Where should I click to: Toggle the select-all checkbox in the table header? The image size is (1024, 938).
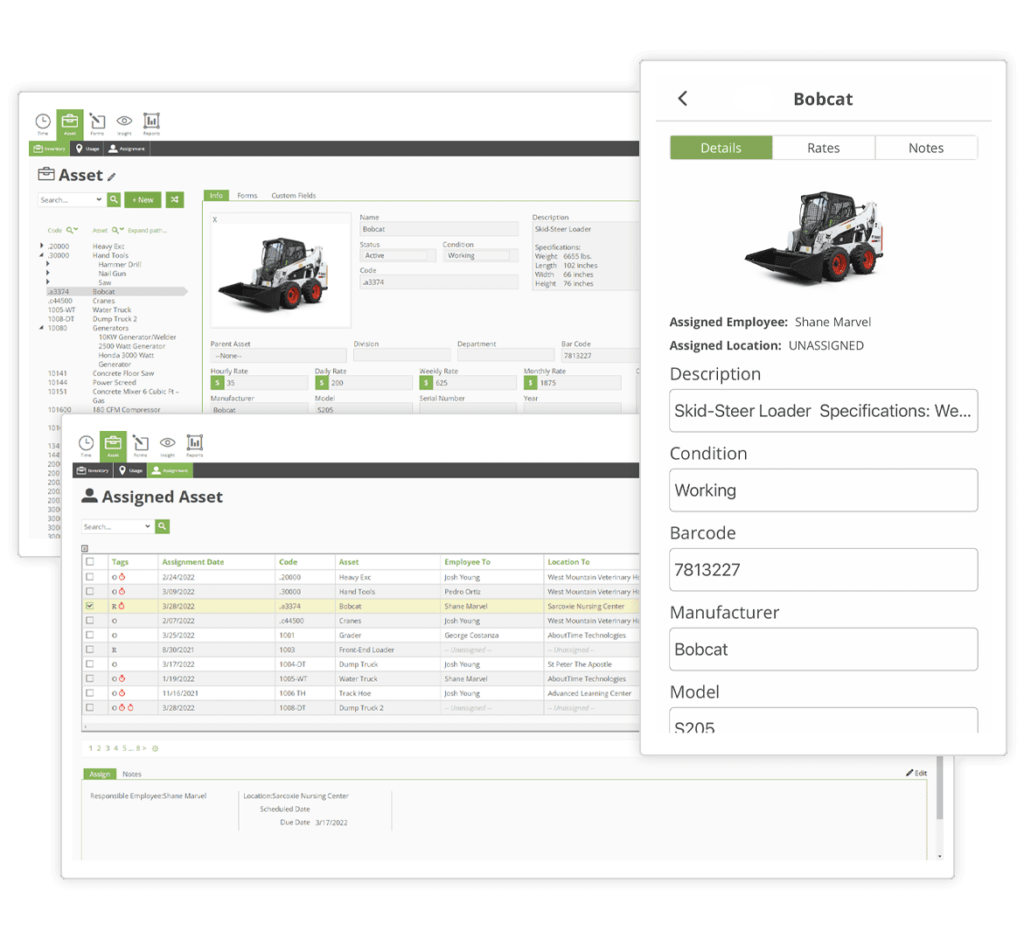click(x=89, y=562)
